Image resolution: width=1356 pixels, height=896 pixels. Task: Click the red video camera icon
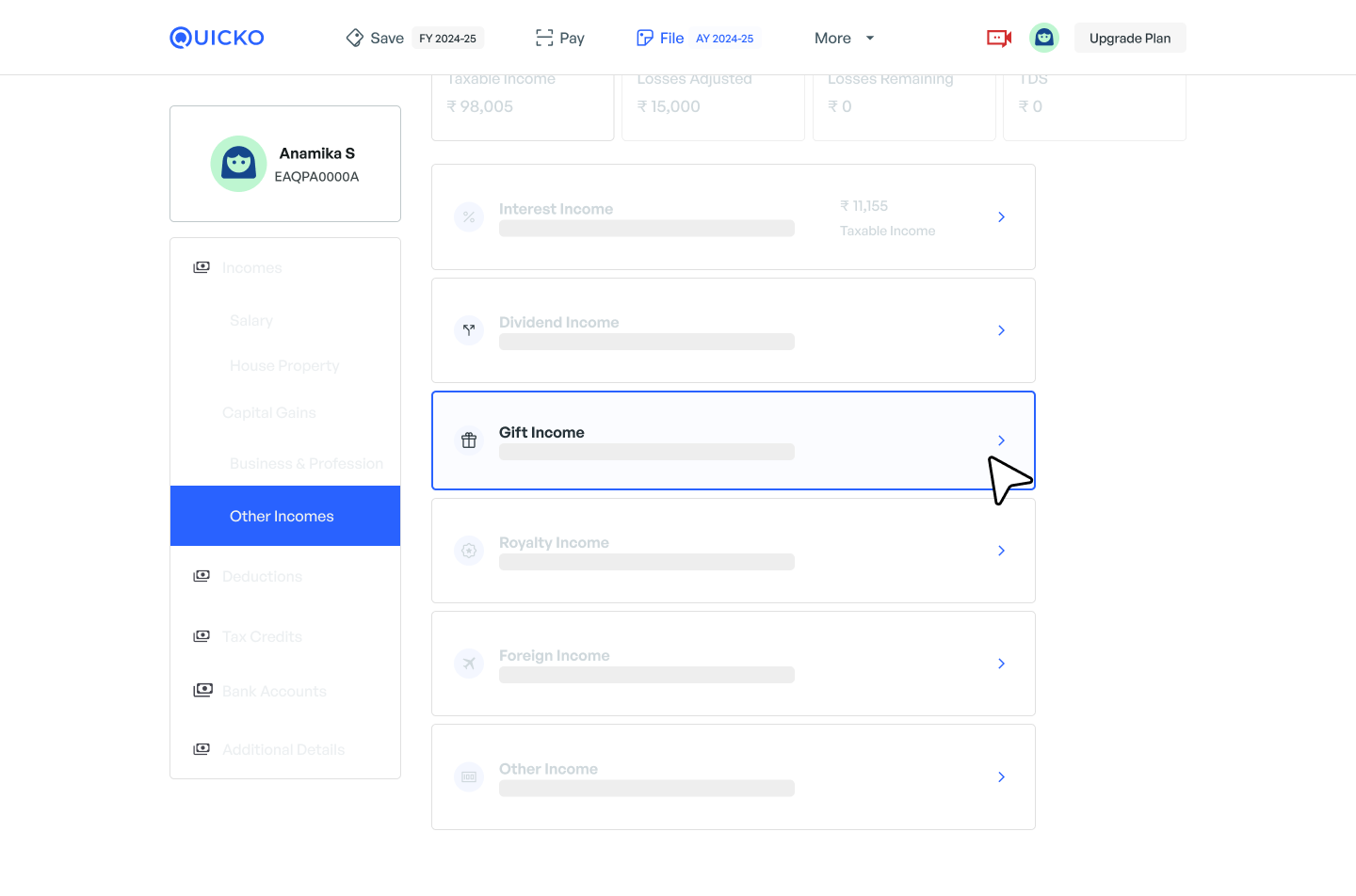point(998,38)
